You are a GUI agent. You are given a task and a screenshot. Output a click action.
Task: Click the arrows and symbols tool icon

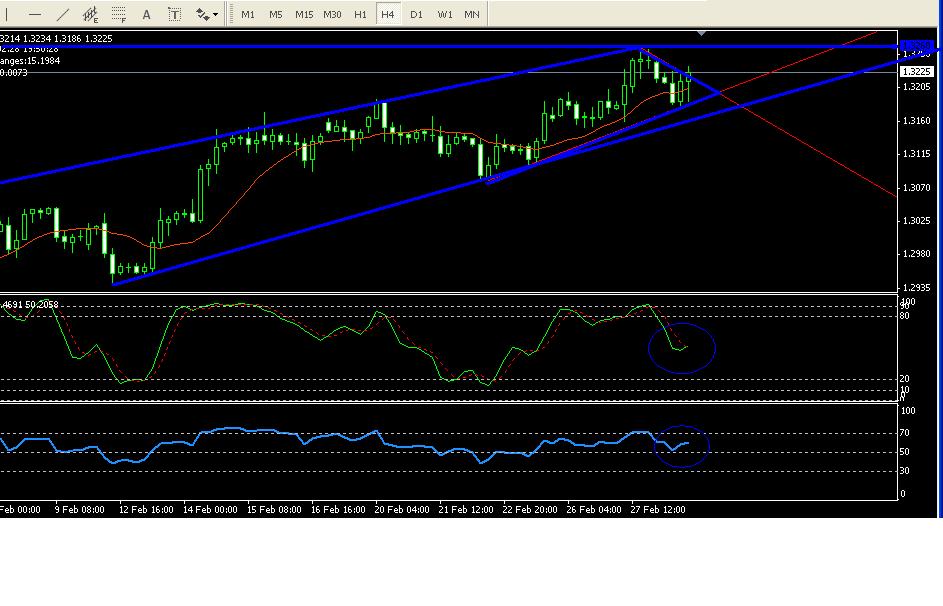pos(202,14)
